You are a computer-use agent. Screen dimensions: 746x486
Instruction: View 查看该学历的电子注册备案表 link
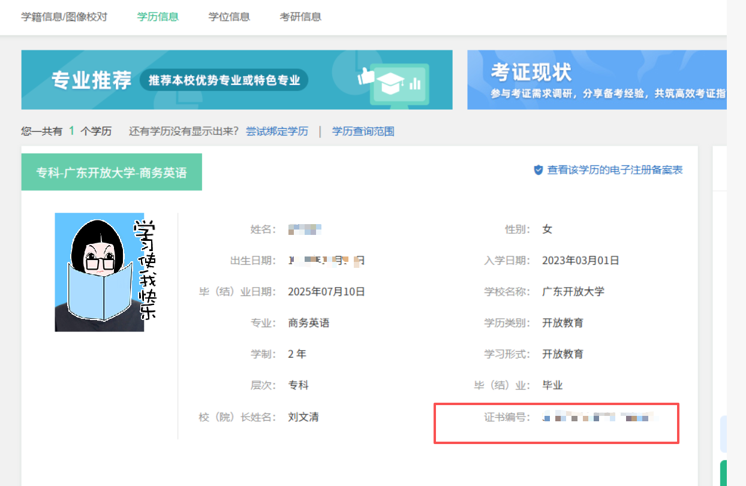(614, 171)
